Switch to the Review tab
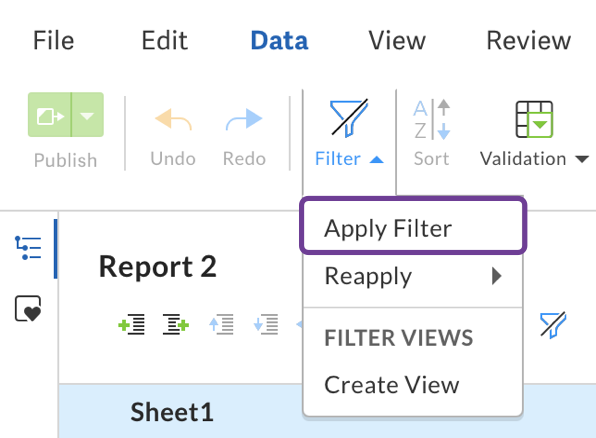This screenshot has height=438, width=596. pyautogui.click(x=529, y=40)
